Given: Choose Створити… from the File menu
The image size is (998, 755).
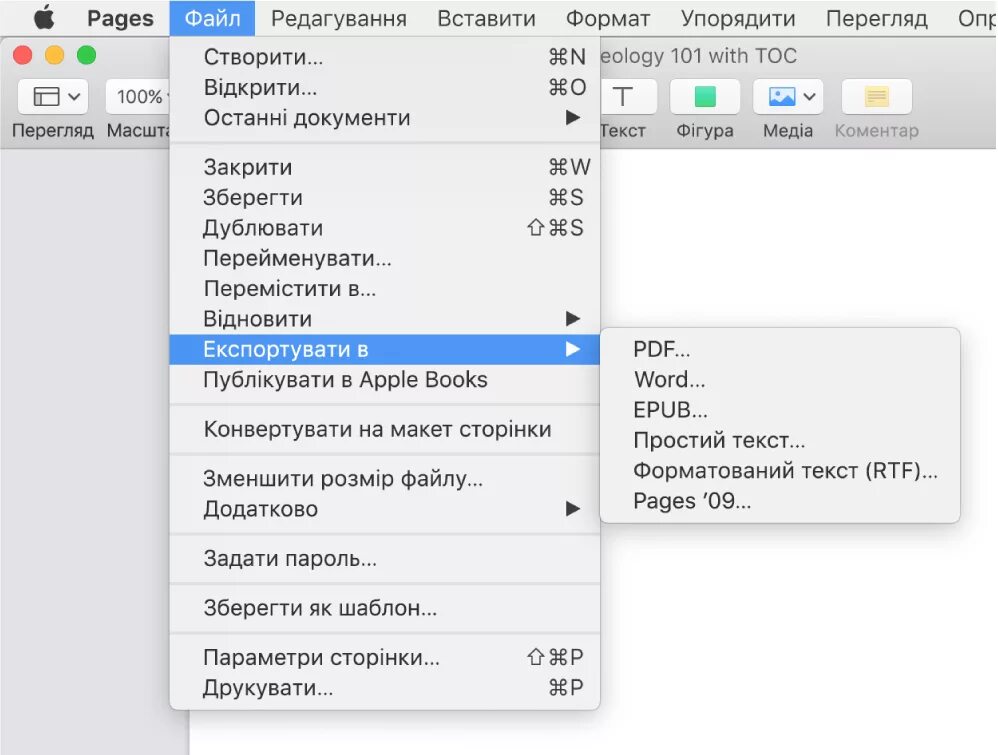Looking at the screenshot, I should (x=384, y=57).
